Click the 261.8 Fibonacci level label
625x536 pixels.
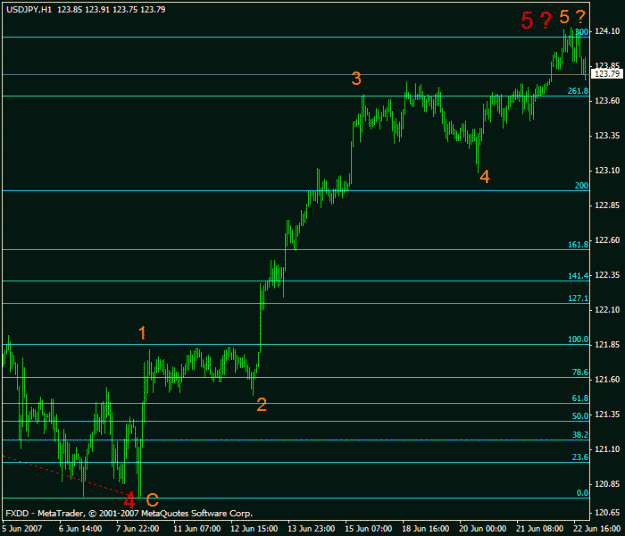(578, 91)
